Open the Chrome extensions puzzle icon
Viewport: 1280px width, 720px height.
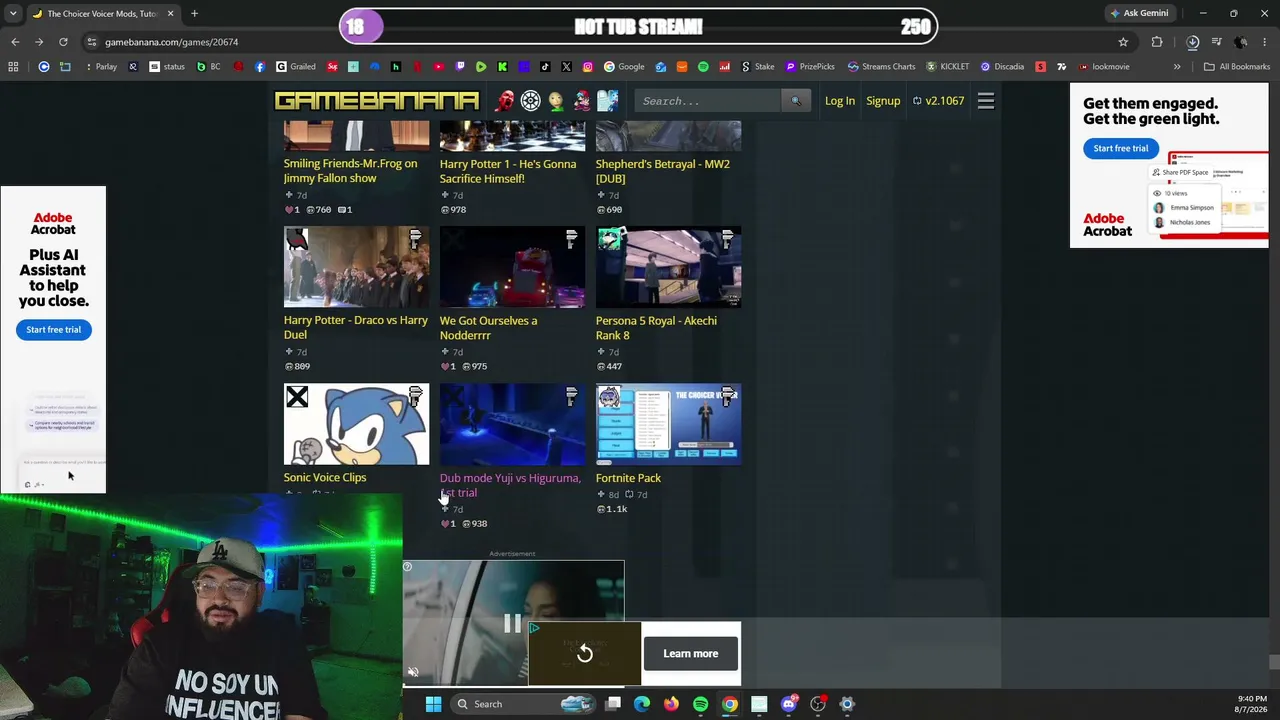click(1157, 42)
